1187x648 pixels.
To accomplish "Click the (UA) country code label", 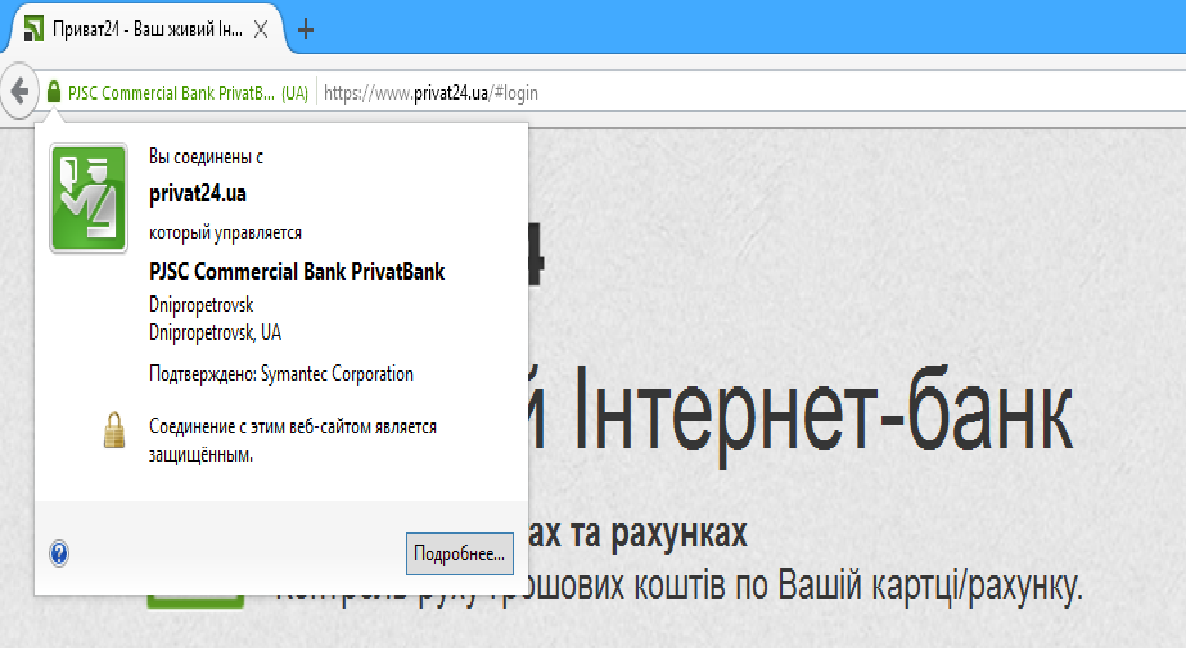I will (x=295, y=93).
